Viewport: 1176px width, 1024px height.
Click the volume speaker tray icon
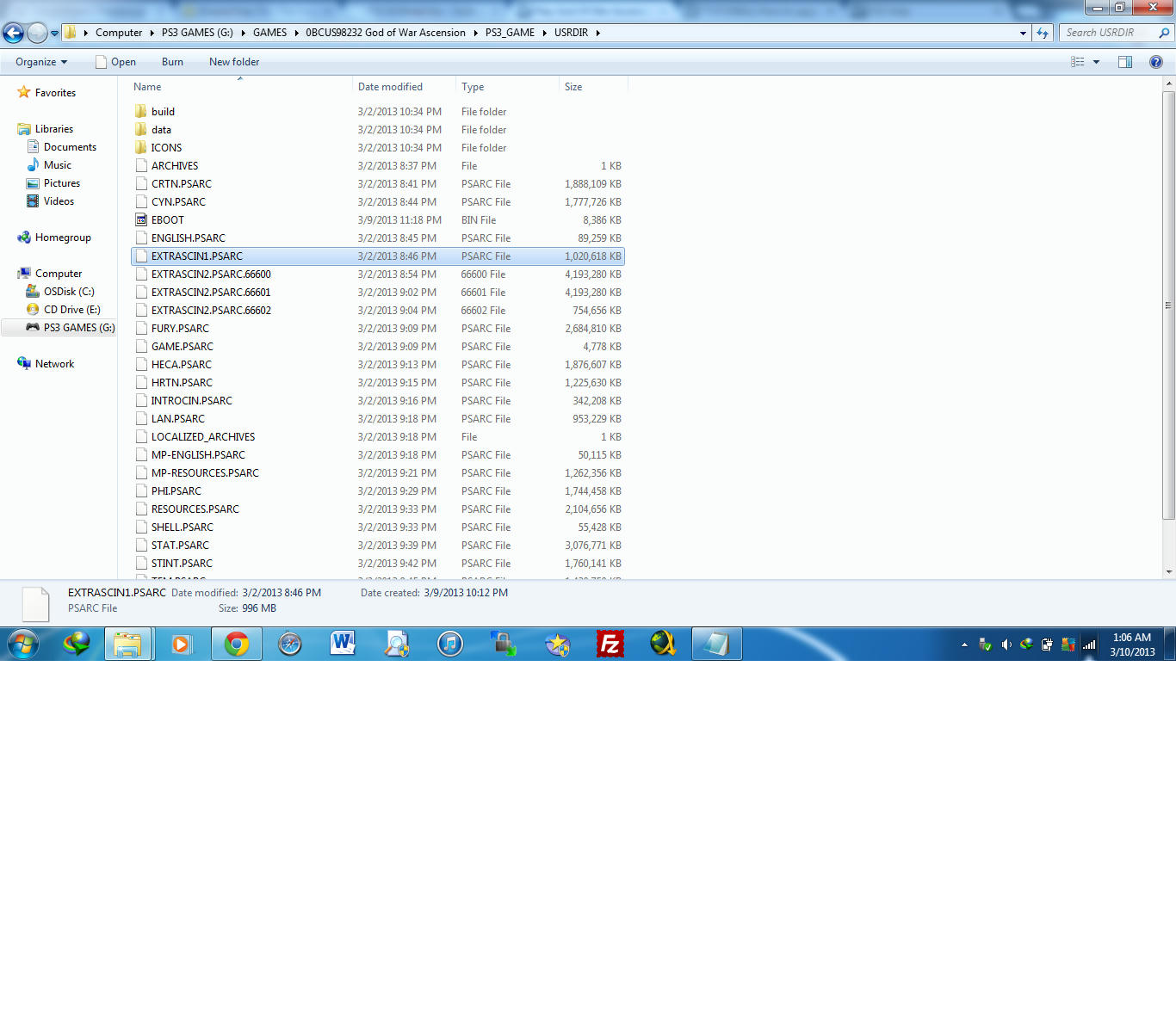coord(1006,645)
